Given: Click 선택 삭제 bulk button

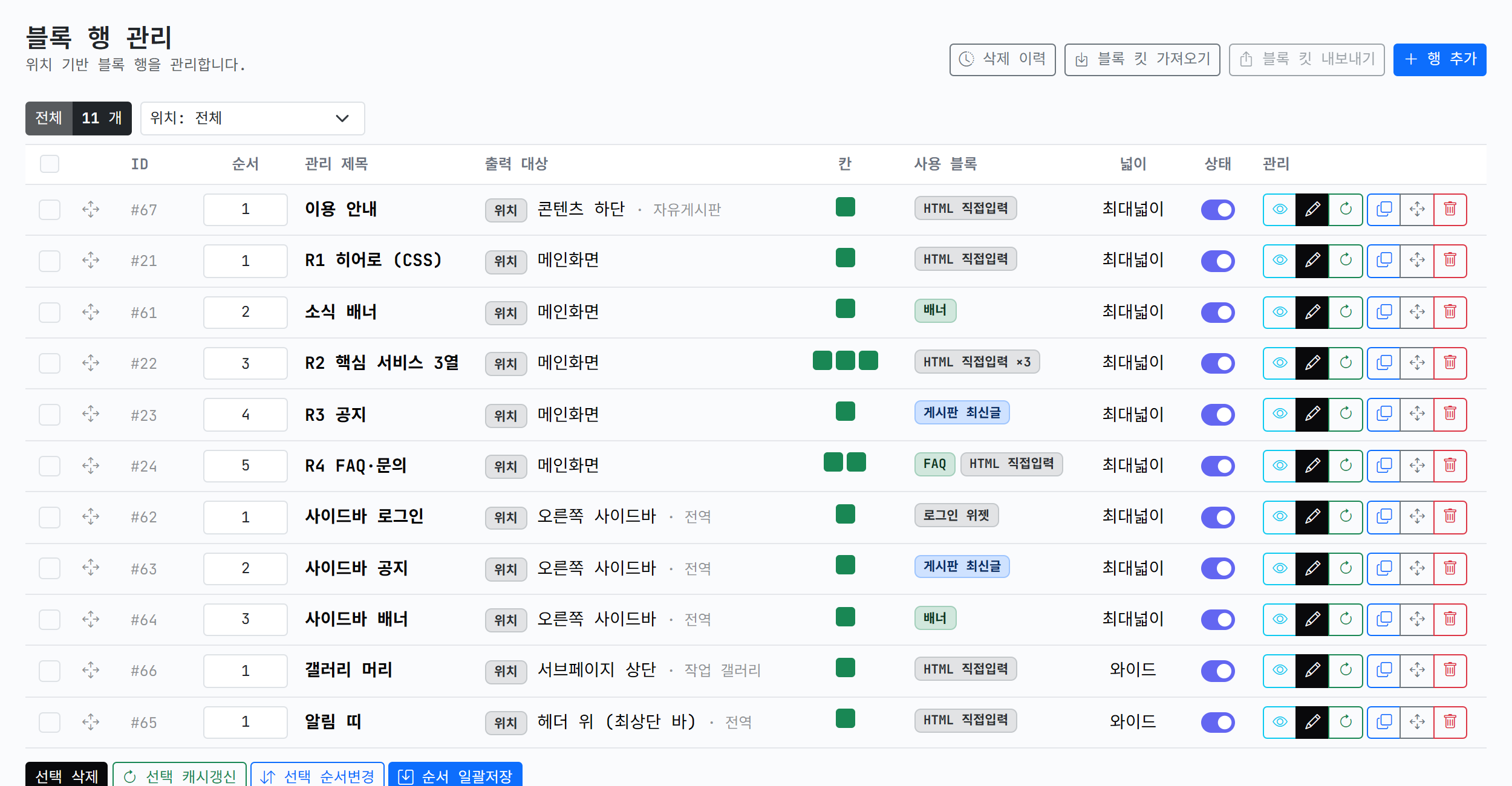Looking at the screenshot, I should tap(67, 775).
